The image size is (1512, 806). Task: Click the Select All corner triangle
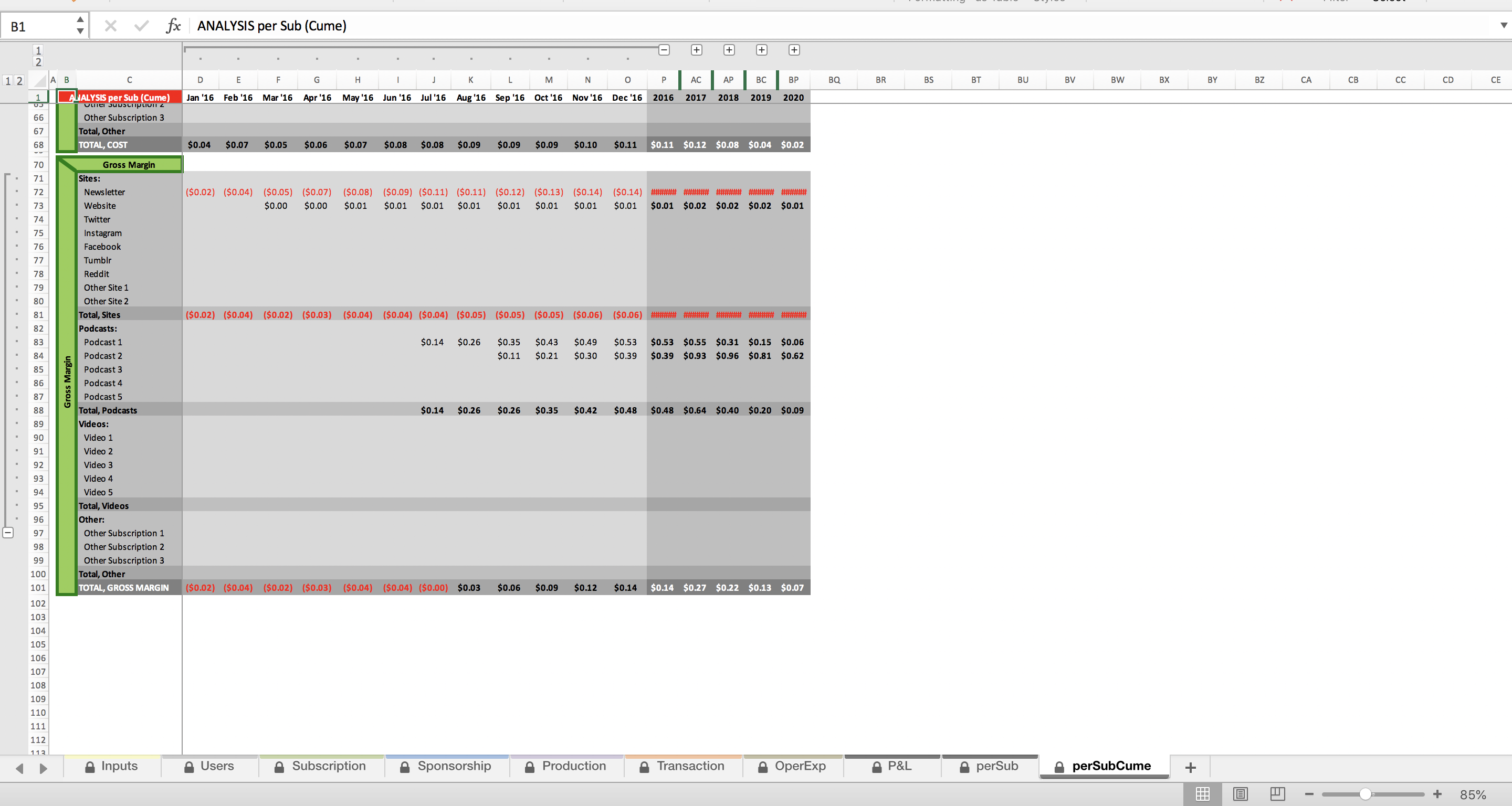click(x=39, y=80)
